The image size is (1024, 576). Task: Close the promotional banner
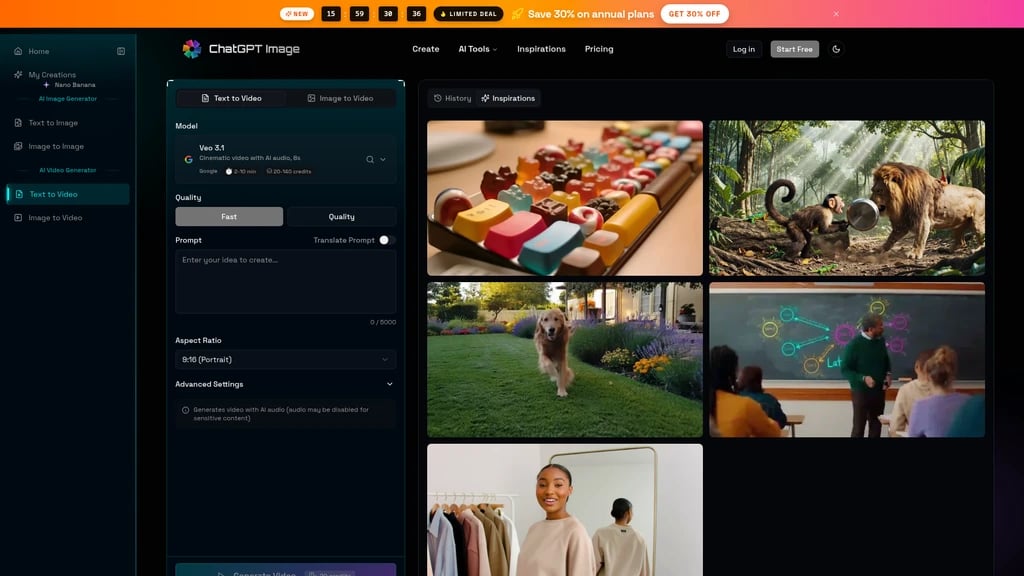836,14
